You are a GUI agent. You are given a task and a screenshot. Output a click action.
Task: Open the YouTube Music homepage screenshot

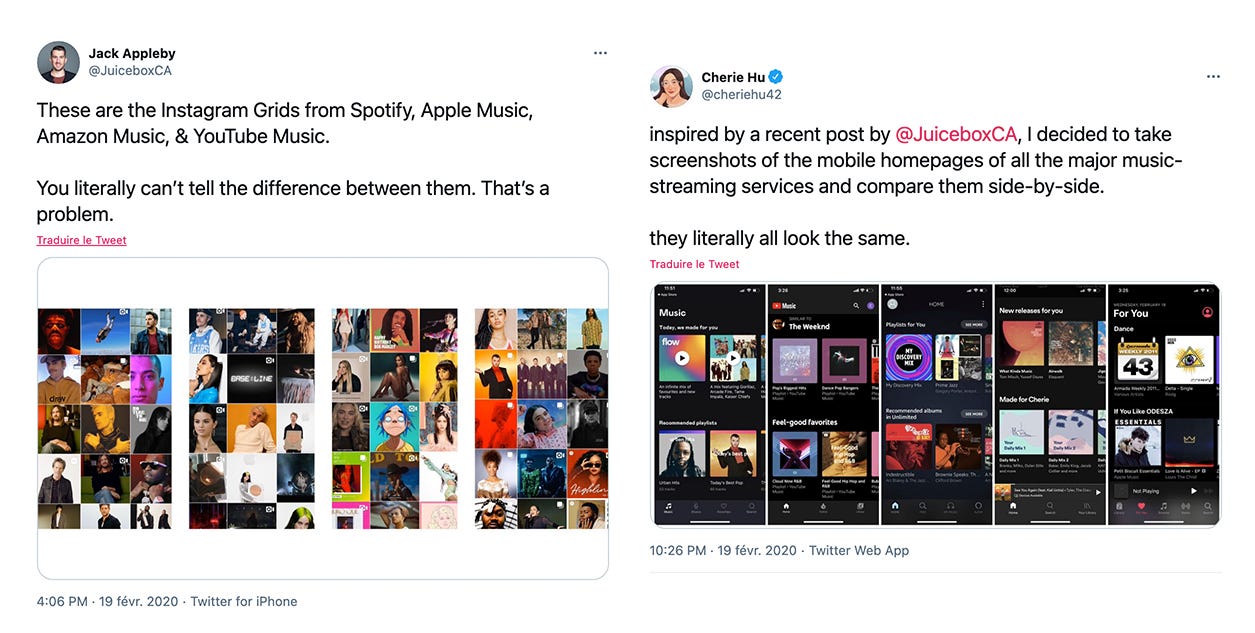click(823, 404)
